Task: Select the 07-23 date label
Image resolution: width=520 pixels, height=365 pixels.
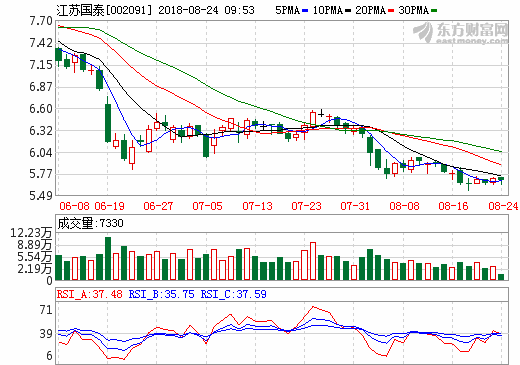Action: [x=306, y=206]
